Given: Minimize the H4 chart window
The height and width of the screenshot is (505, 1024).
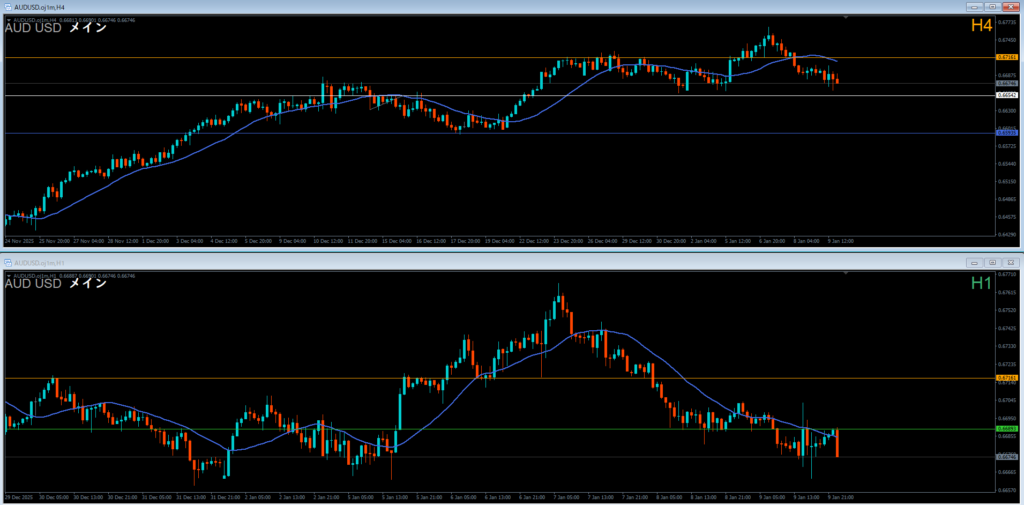Looking at the screenshot, I should (x=973, y=7).
